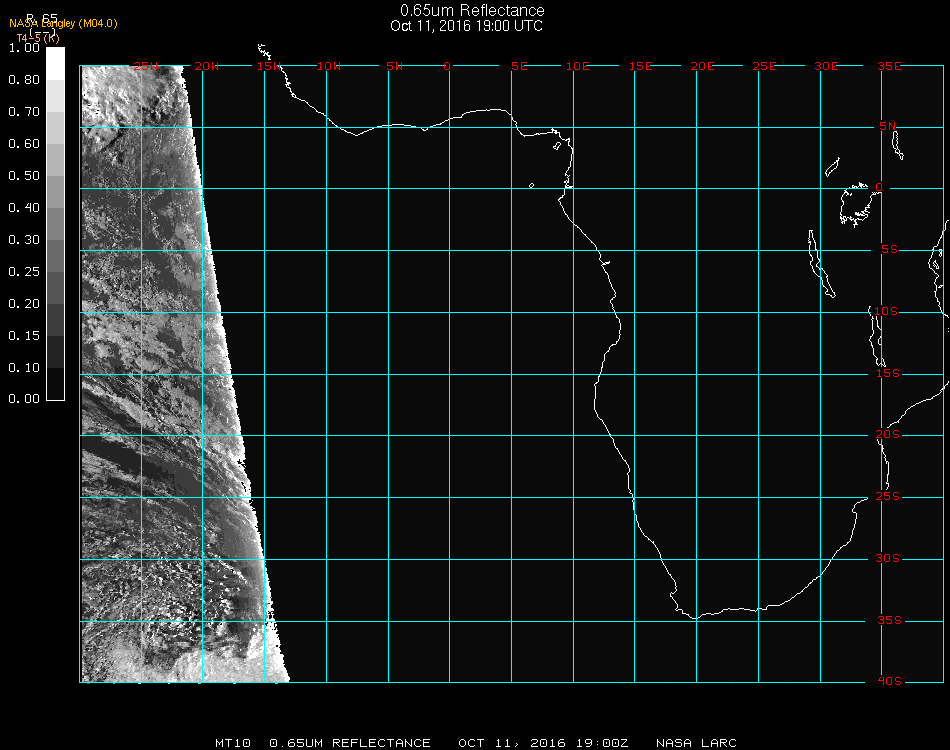Click the 20W longitude label

point(207,66)
